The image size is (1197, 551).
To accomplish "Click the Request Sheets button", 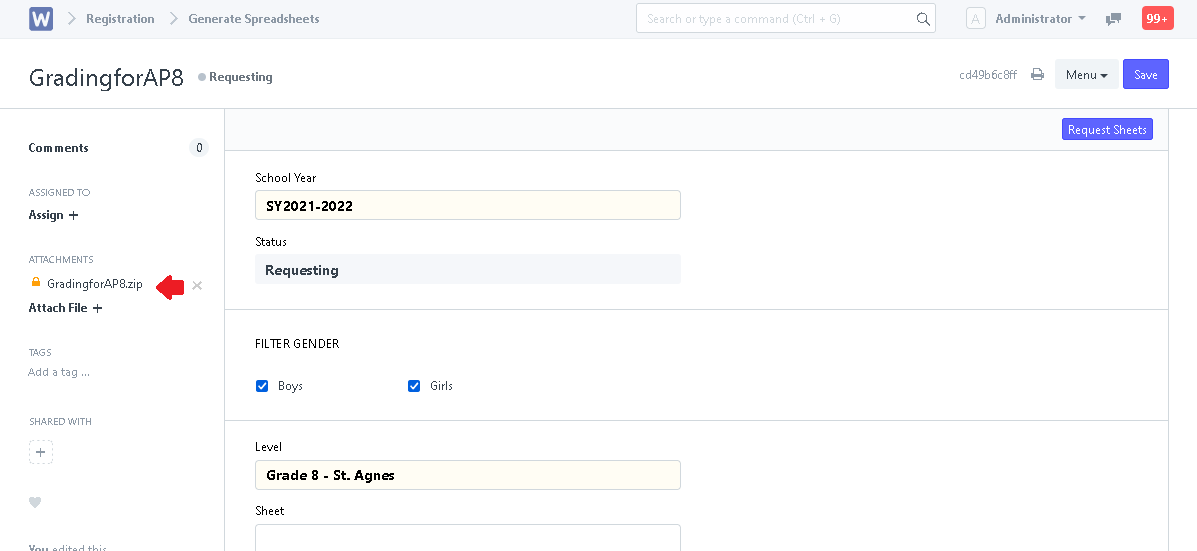I will point(1107,130).
